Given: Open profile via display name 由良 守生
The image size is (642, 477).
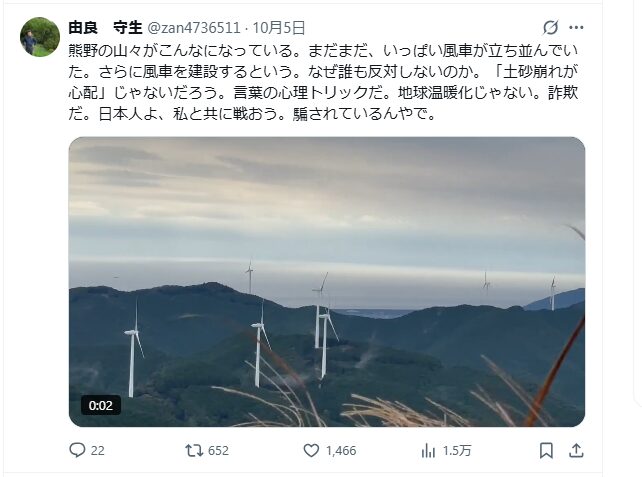Looking at the screenshot, I should point(105,28).
